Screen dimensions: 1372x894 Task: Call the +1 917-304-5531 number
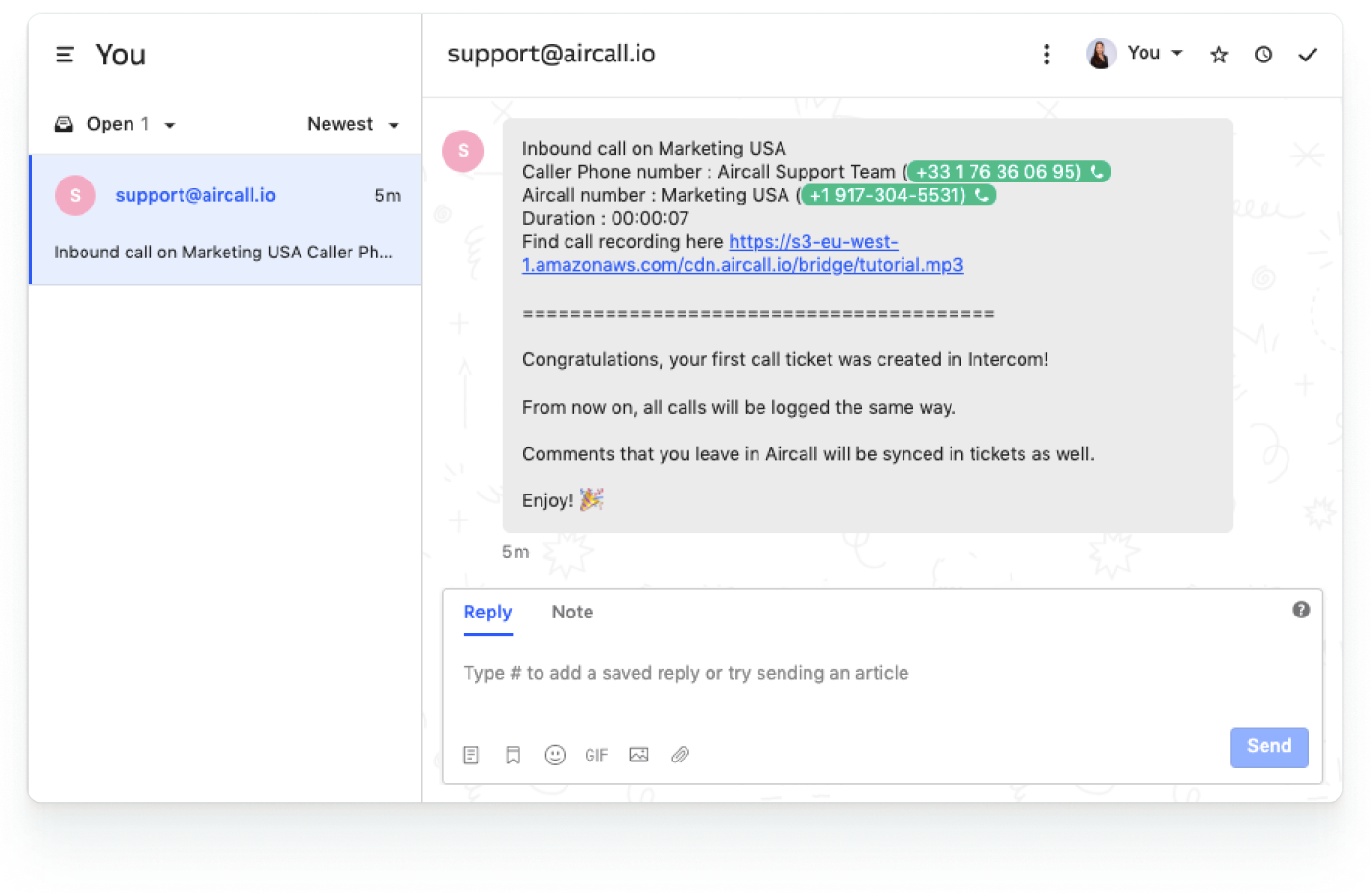point(898,195)
